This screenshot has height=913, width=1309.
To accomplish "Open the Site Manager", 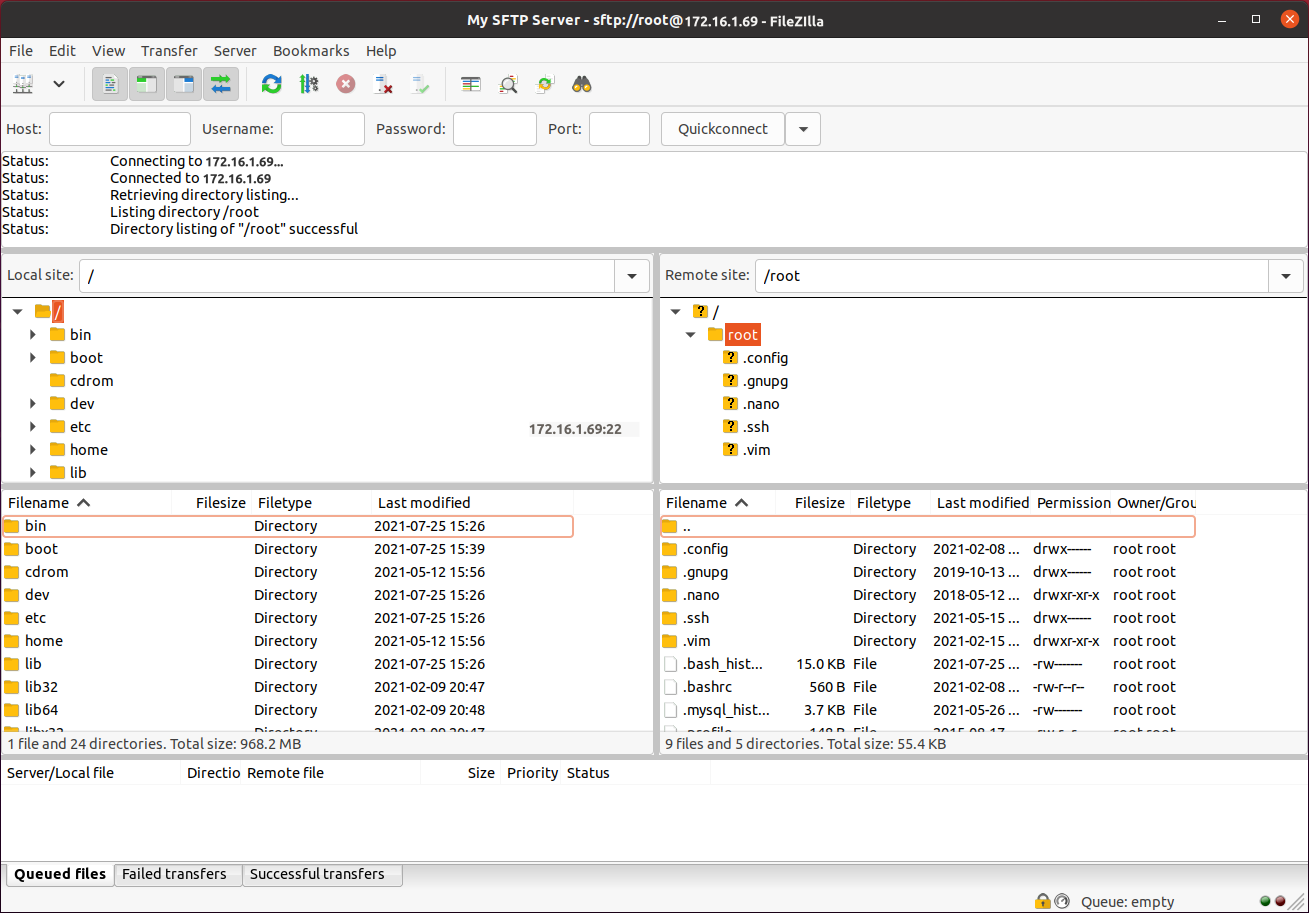I will 23,84.
